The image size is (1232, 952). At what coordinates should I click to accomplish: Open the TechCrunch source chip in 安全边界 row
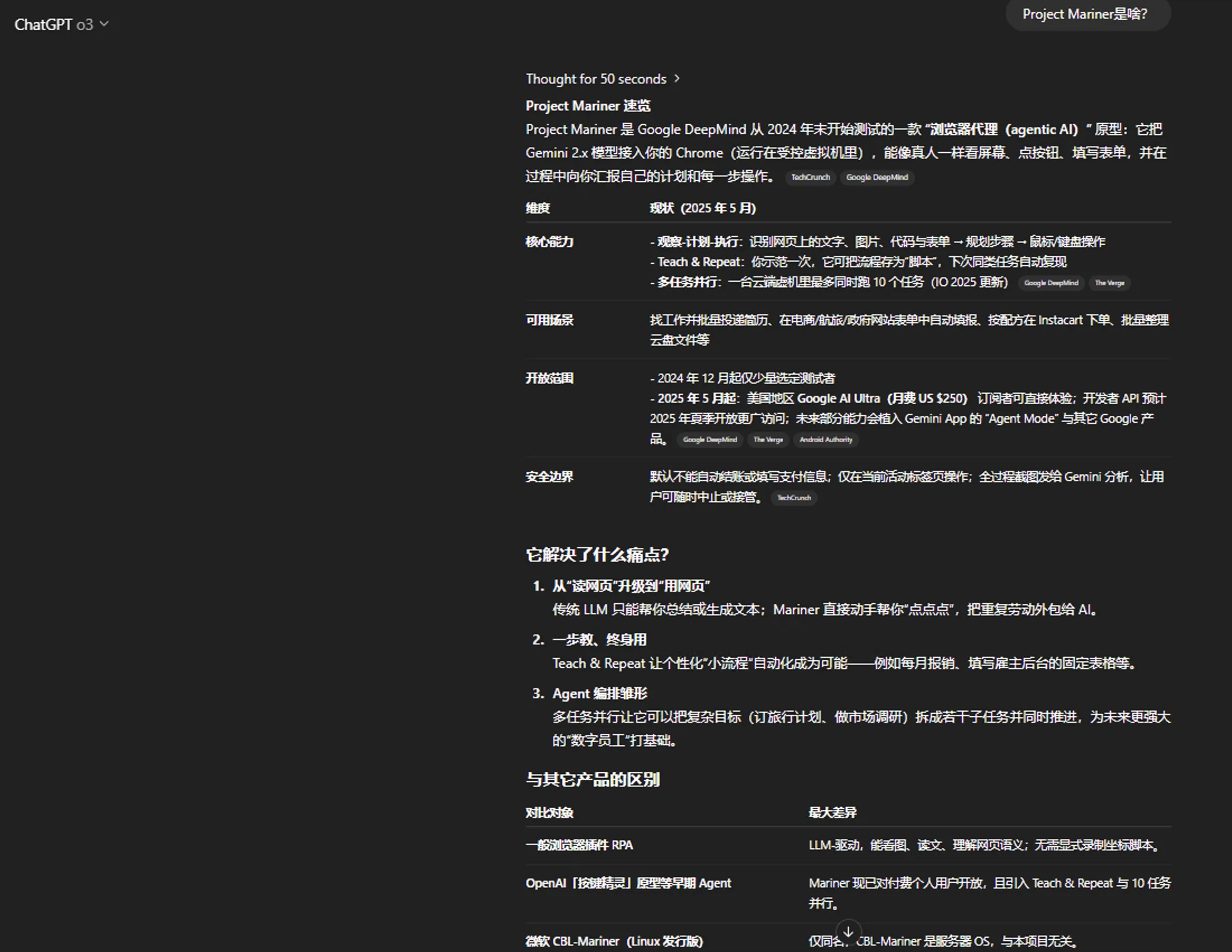coord(794,498)
